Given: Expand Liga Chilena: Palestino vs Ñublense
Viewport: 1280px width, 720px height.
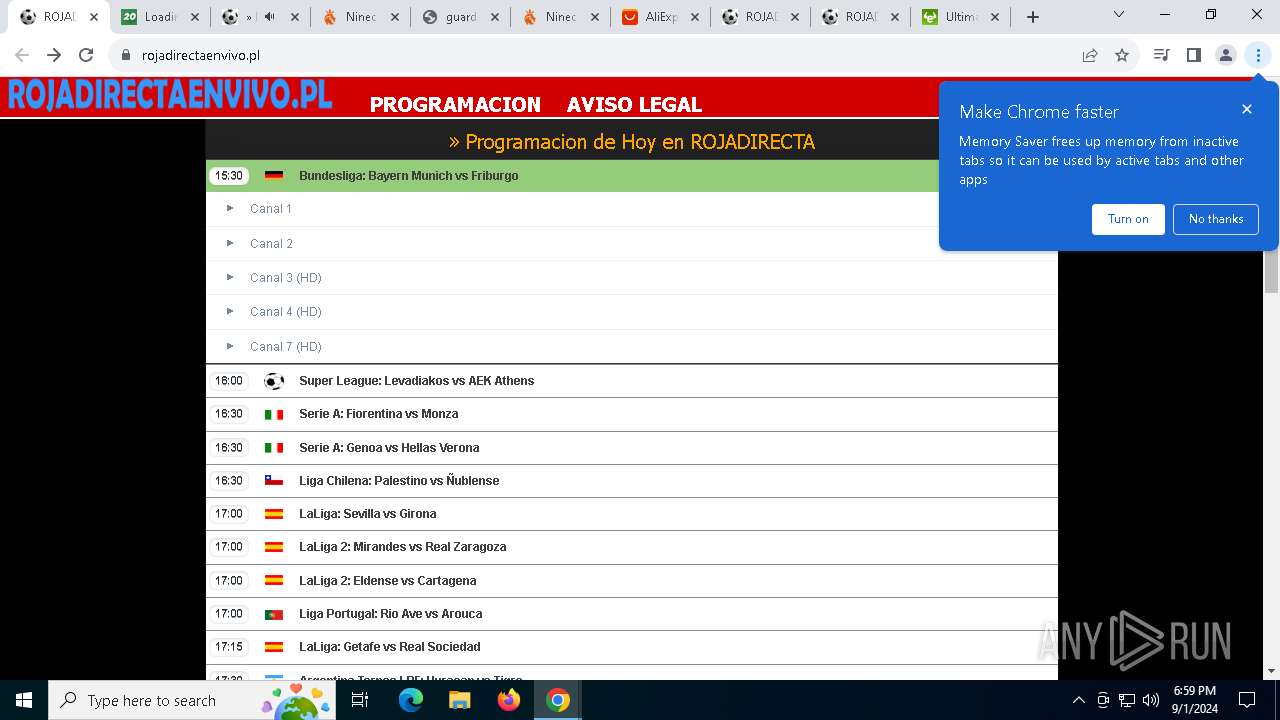Looking at the screenshot, I should pyautogui.click(x=632, y=481).
